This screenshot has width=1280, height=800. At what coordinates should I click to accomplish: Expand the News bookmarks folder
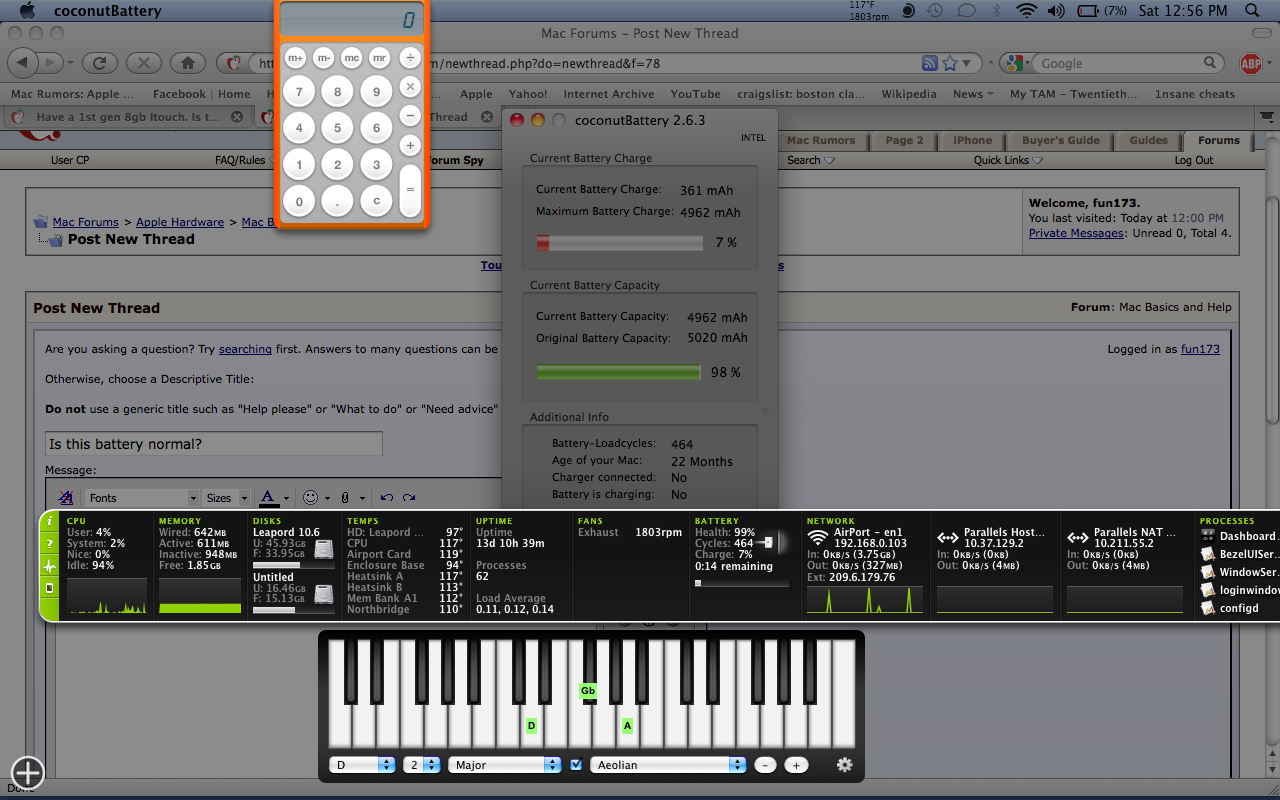(973, 94)
